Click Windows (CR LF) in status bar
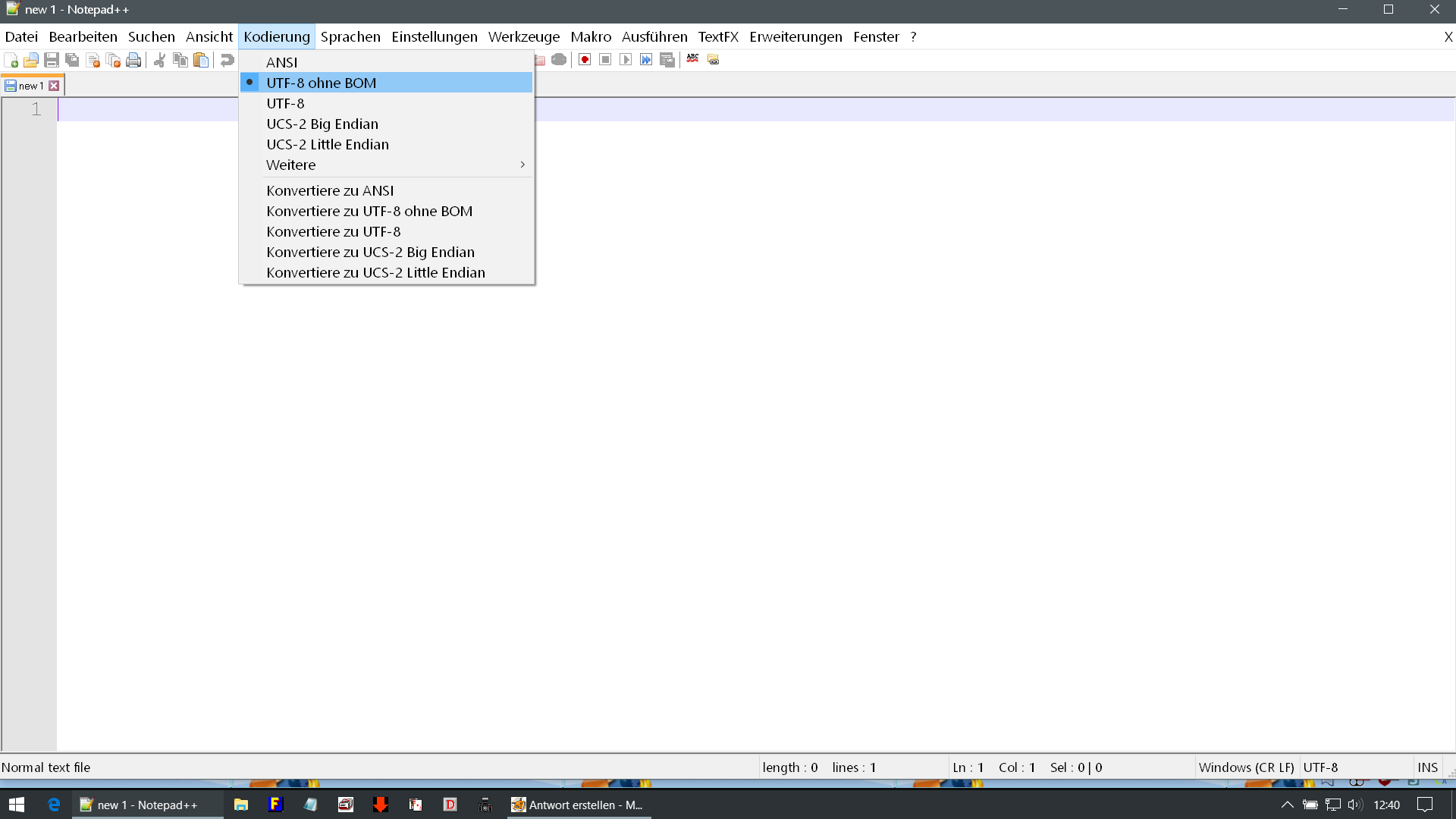 [1246, 767]
